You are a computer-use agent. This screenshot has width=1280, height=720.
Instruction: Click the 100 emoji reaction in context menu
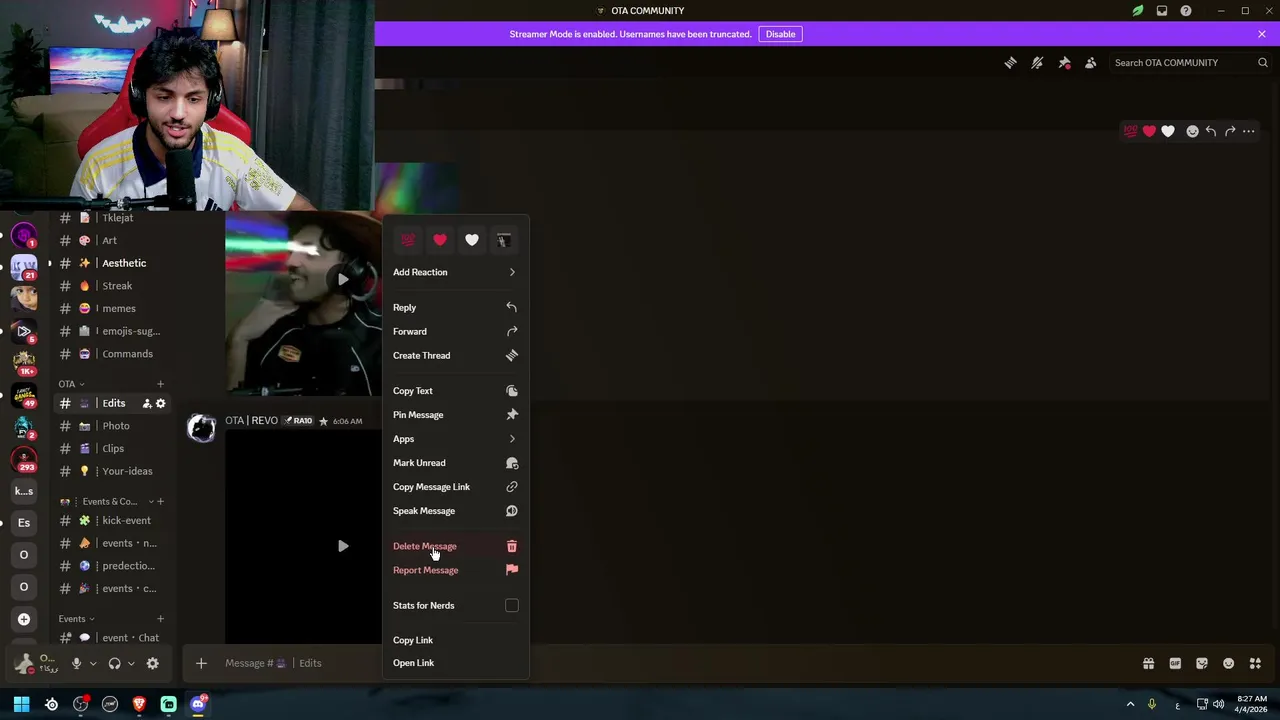tap(408, 240)
